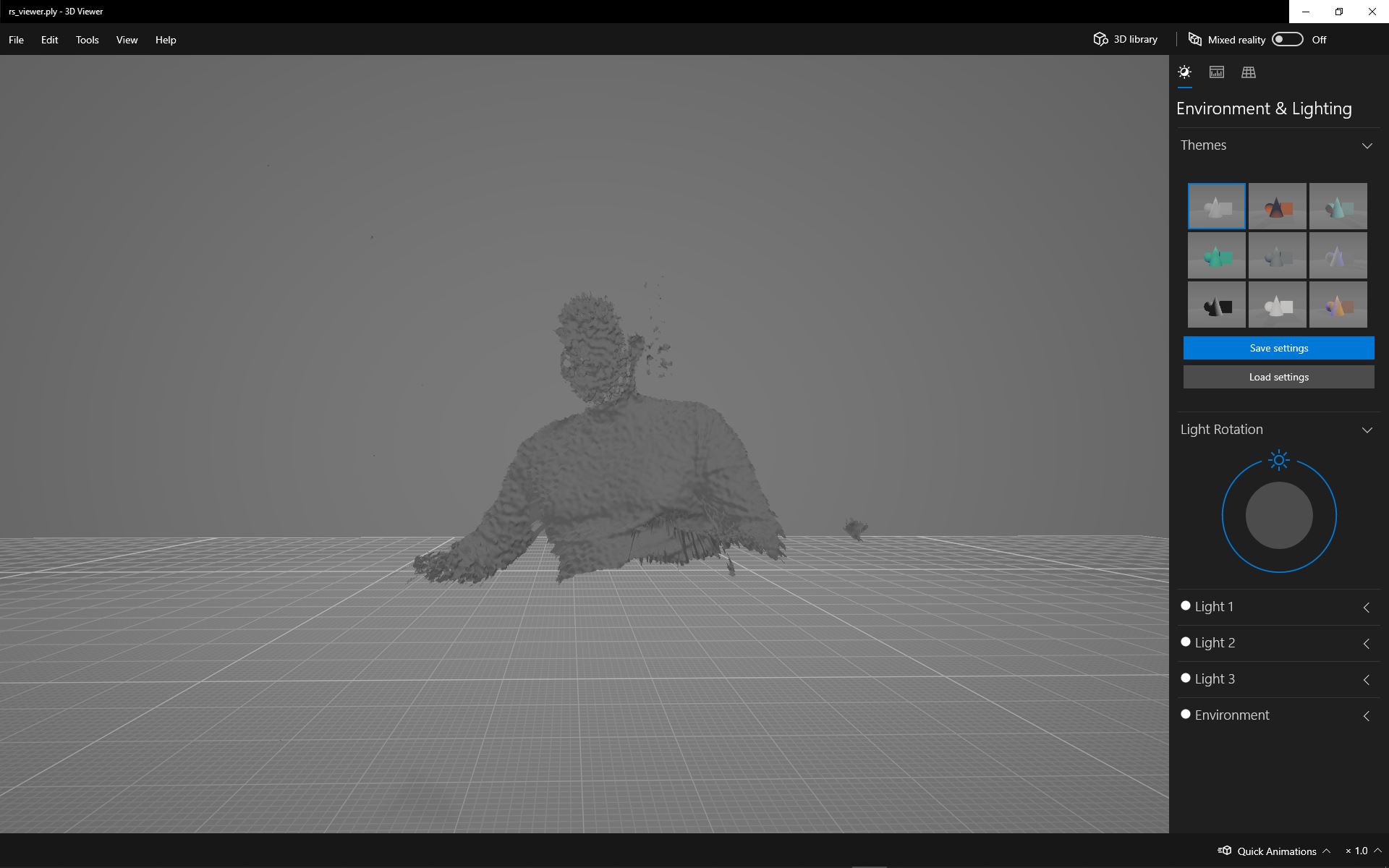Select the Stats panel icon

1216,72
